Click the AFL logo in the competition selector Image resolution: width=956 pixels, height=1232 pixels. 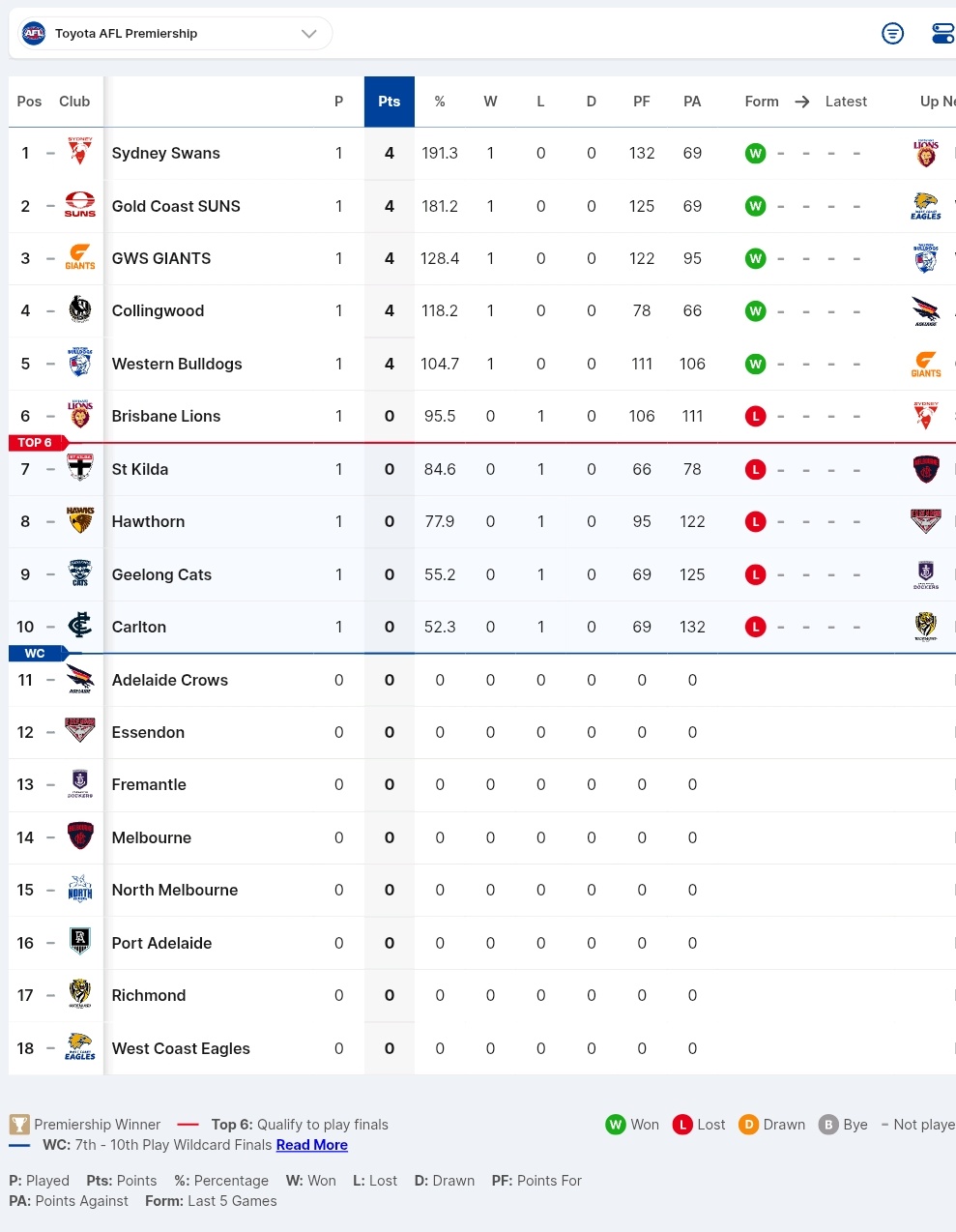34,34
